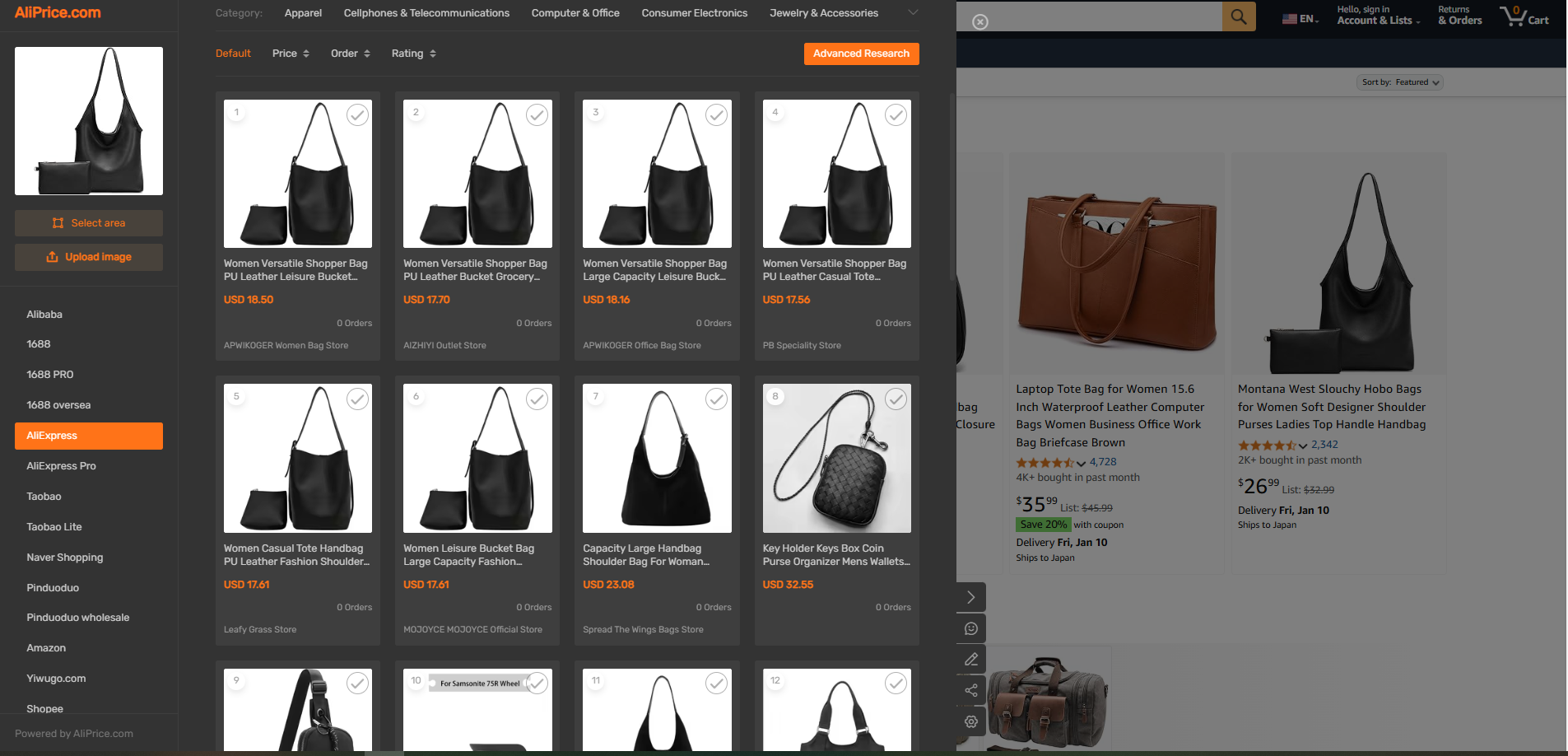Click the Advanced Research button
The height and width of the screenshot is (756, 1568).
[x=861, y=54]
